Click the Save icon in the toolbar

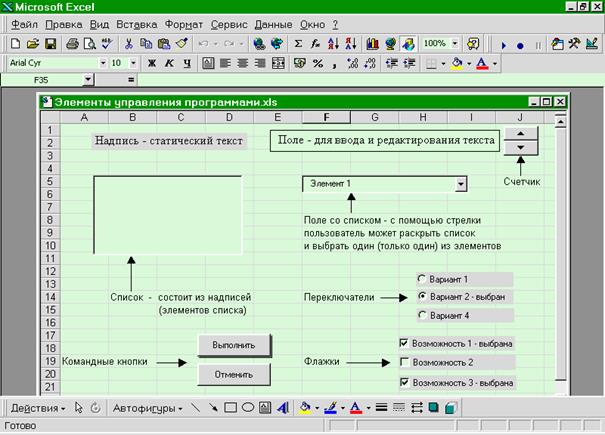(x=50, y=44)
